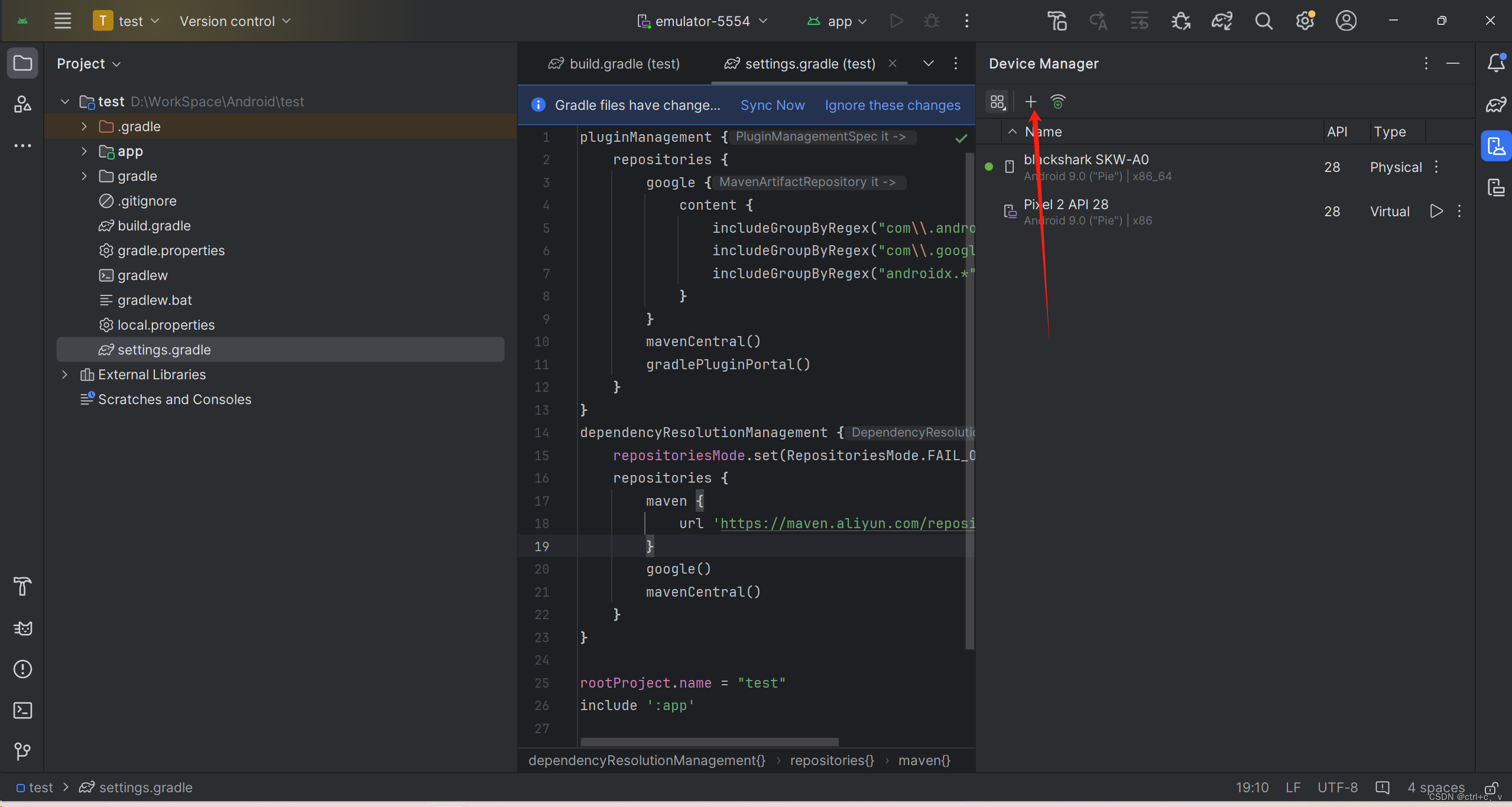Image resolution: width=1512 pixels, height=807 pixels.
Task: Add a new device with plus icon
Action: coord(1030,102)
